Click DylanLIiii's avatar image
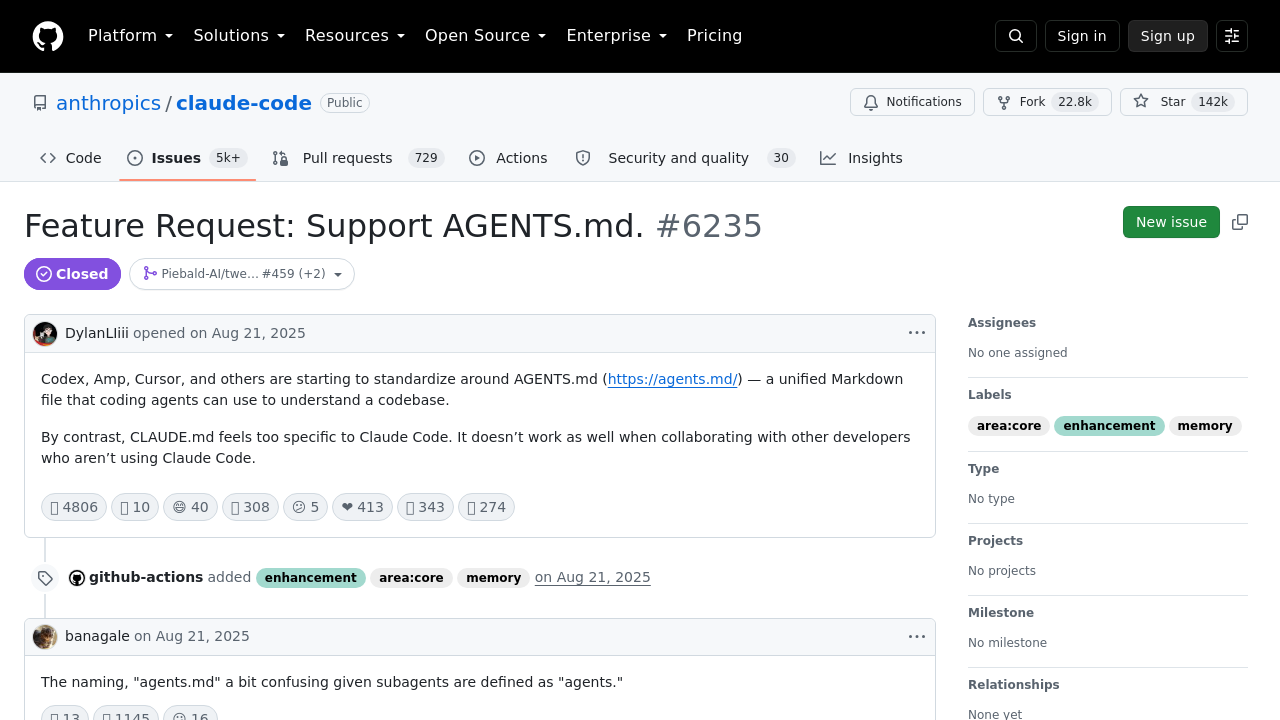Viewport: 1280px width, 720px height. coord(45,334)
